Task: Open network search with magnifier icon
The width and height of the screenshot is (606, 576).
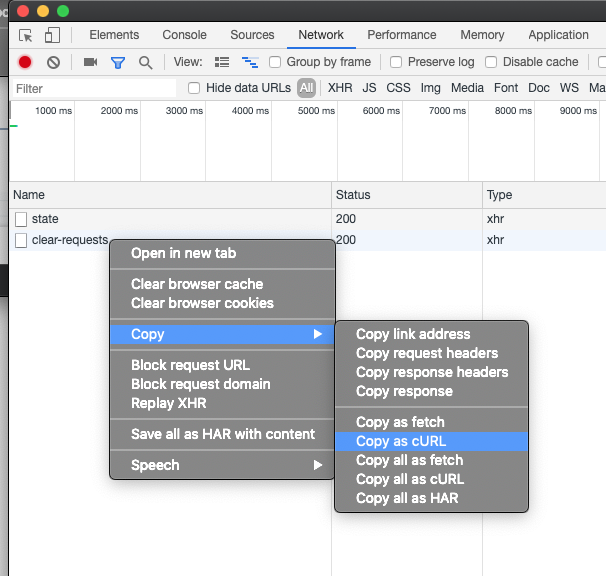Action: click(146, 62)
